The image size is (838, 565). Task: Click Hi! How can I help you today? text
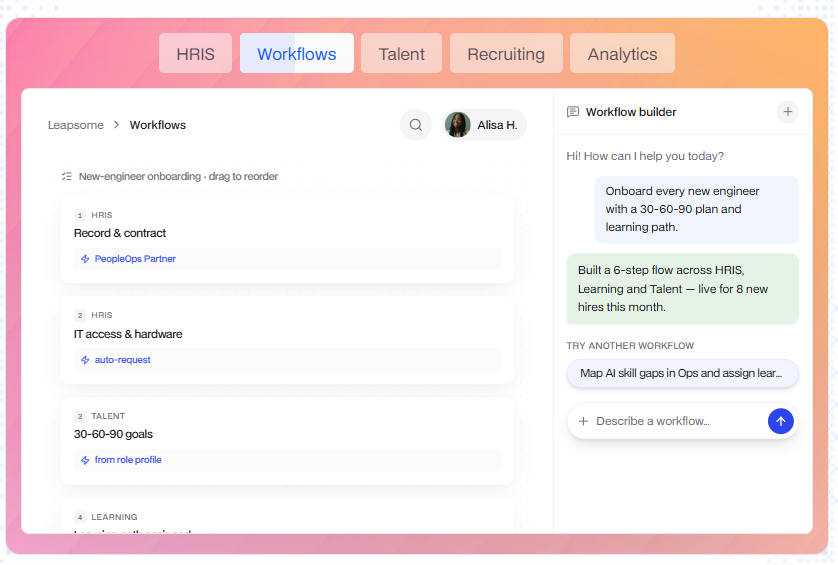[x=645, y=156]
